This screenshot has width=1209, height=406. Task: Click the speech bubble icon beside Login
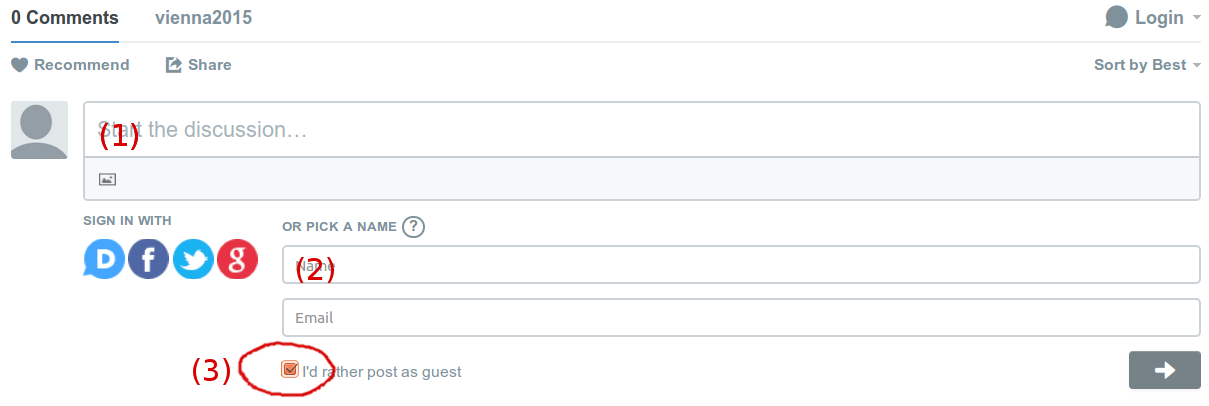[1117, 17]
